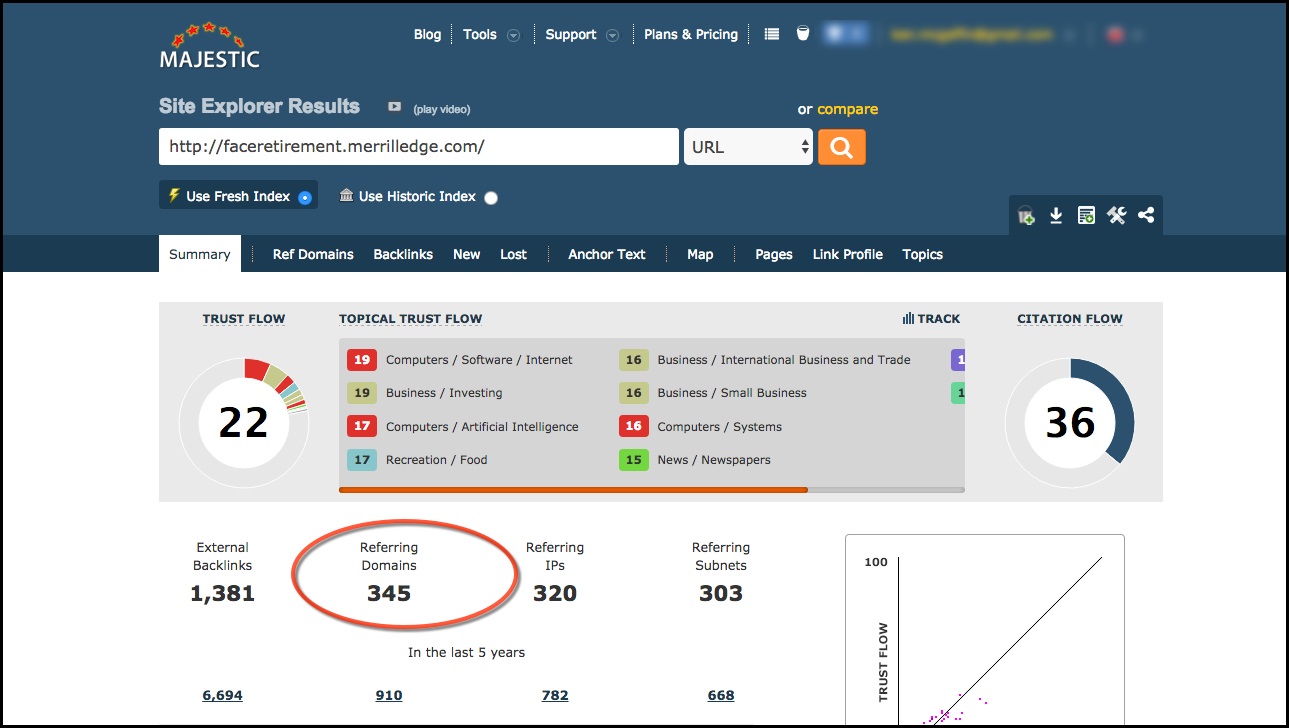Click the Citation Flow 36 donut chart
This screenshot has width=1289, height=728.
tap(1070, 422)
